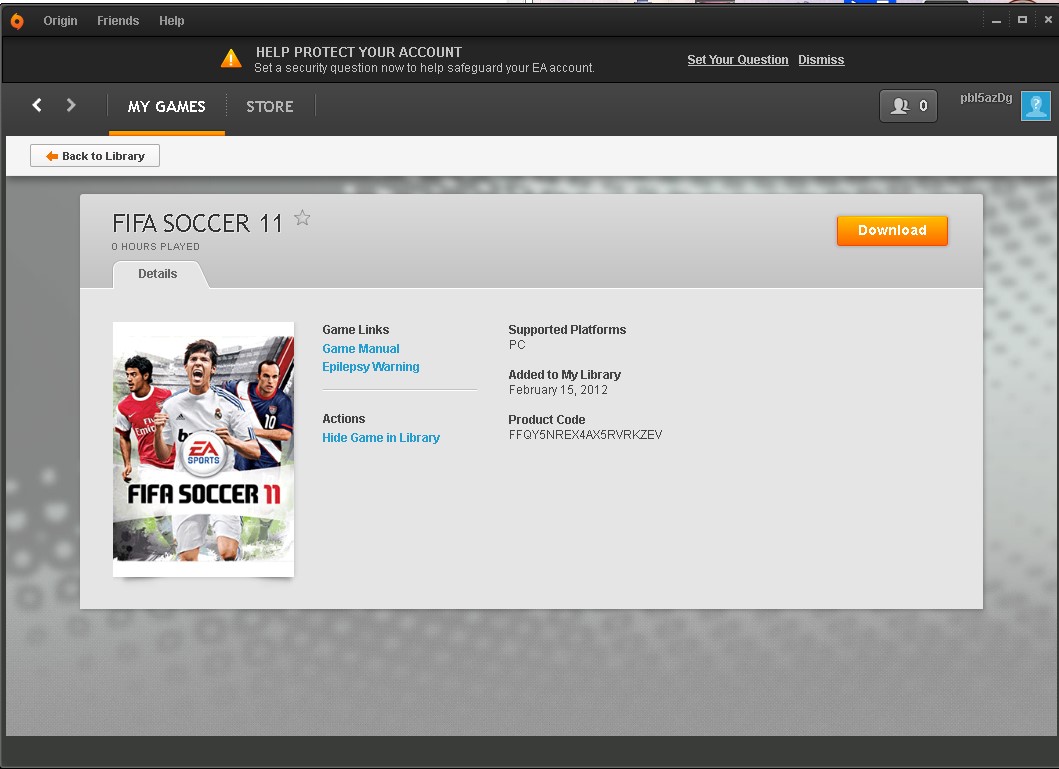The height and width of the screenshot is (769, 1059).
Task: Open the Origin menu
Action: [x=60, y=21]
